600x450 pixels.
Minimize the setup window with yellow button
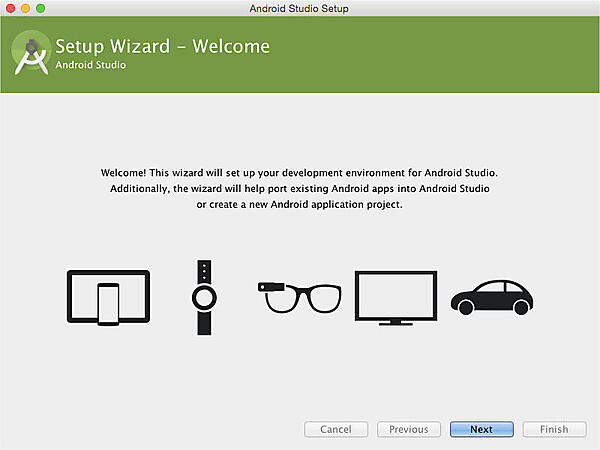[26, 8]
